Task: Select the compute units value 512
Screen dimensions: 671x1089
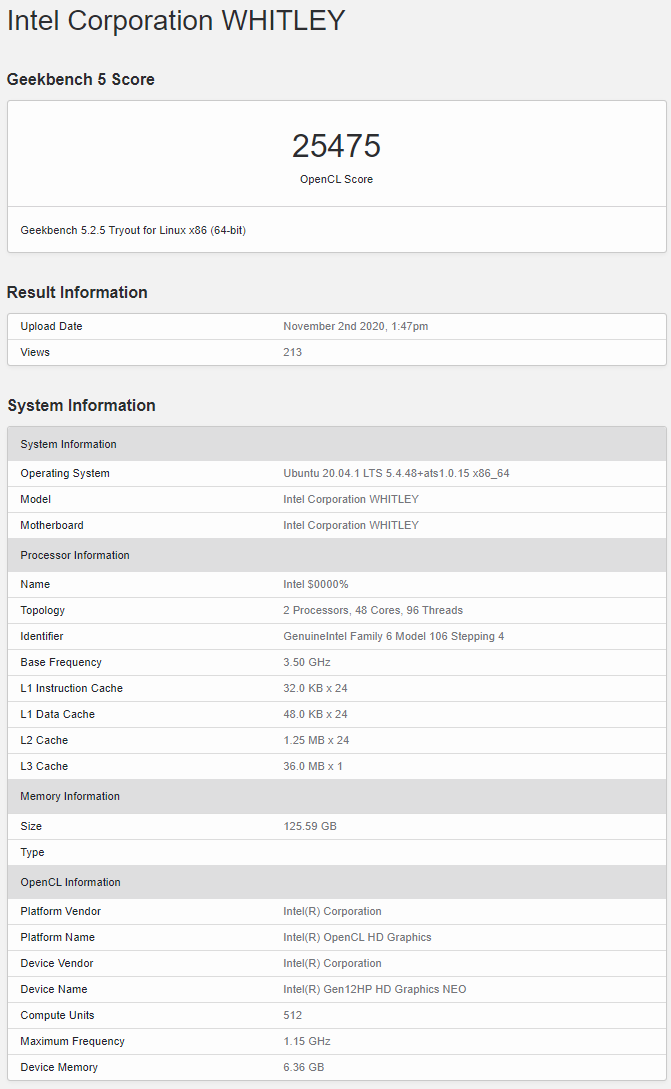Action: (x=292, y=1015)
